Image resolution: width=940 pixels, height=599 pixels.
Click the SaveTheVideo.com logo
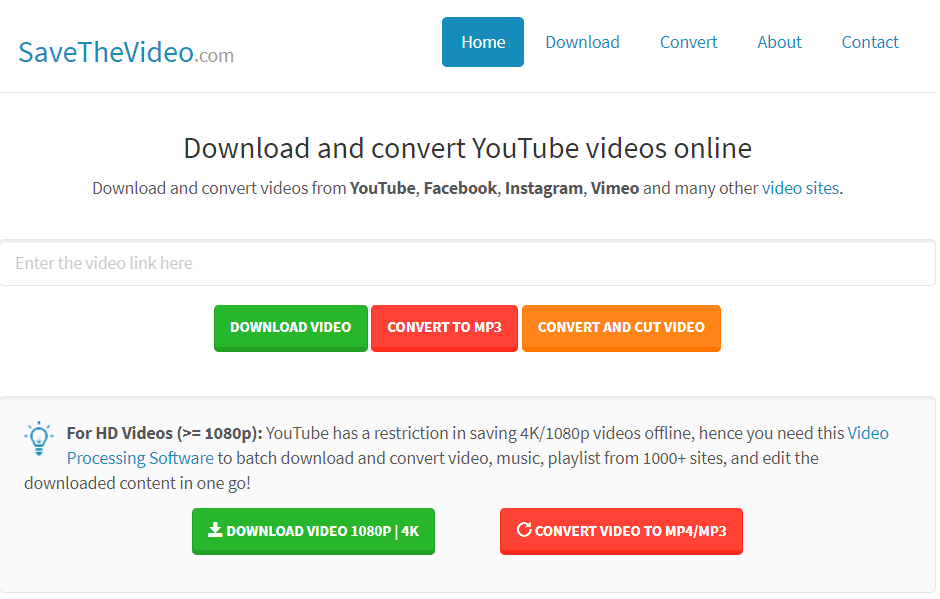coord(126,52)
